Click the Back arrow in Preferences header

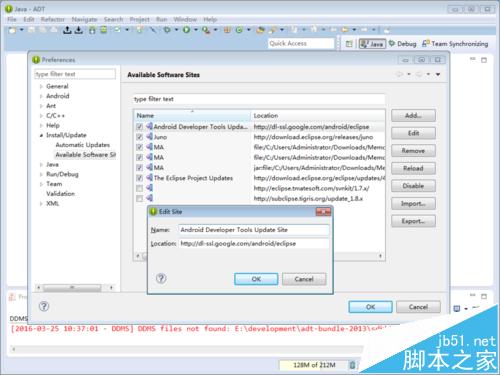(399, 74)
